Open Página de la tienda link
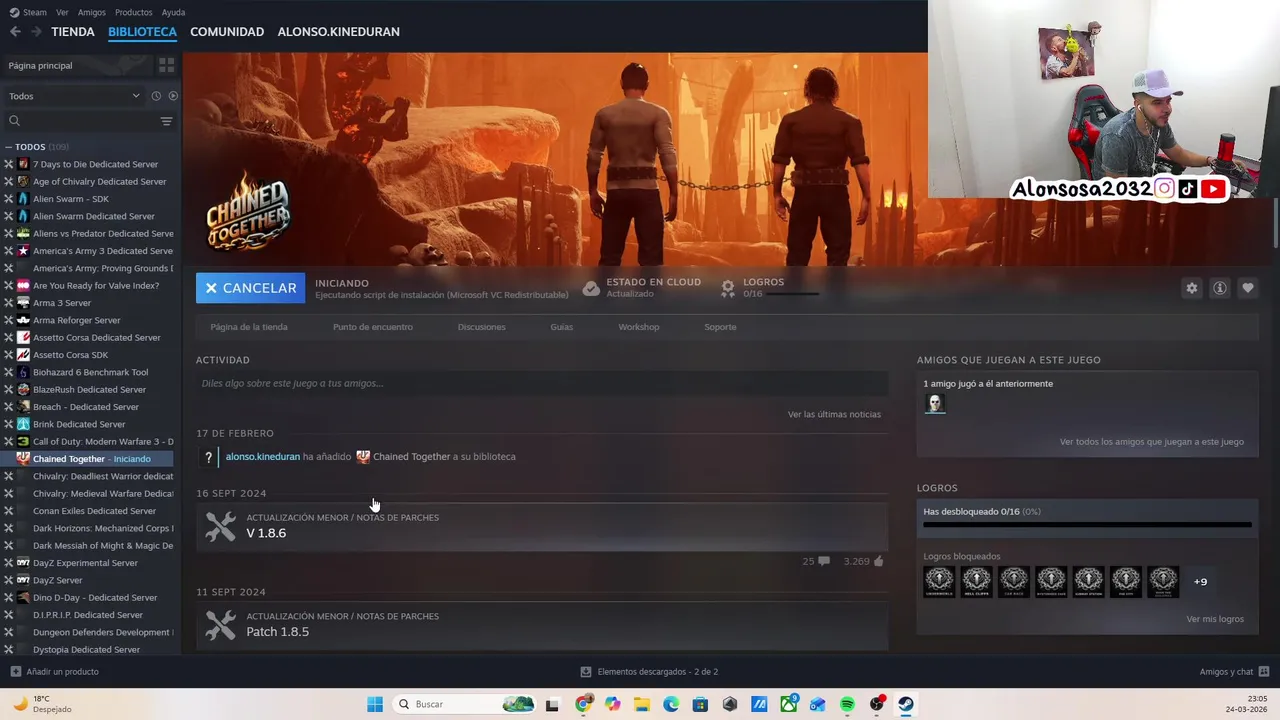The width and height of the screenshot is (1280, 720). pyautogui.click(x=249, y=327)
